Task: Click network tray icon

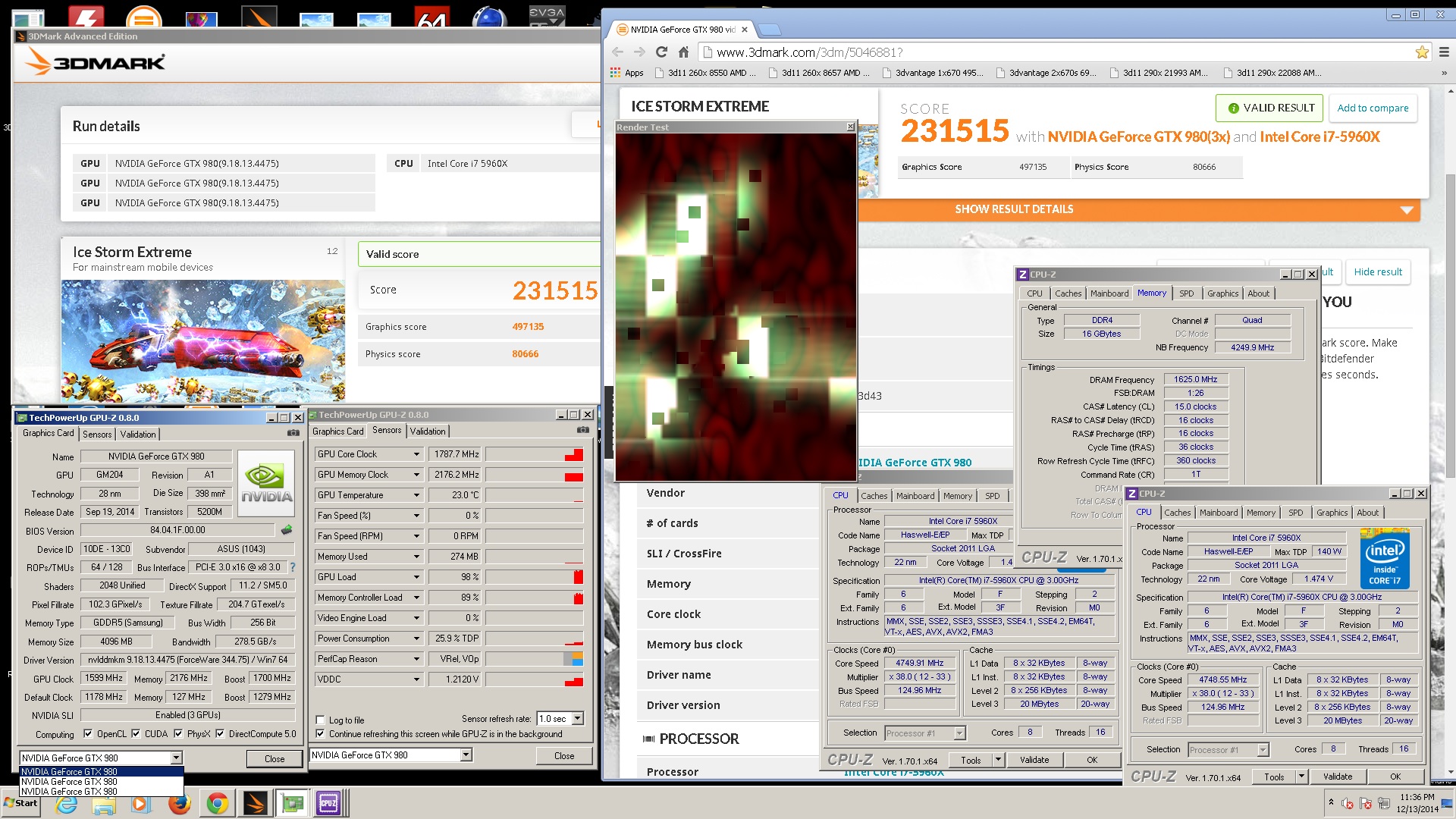Action: pos(1384,804)
